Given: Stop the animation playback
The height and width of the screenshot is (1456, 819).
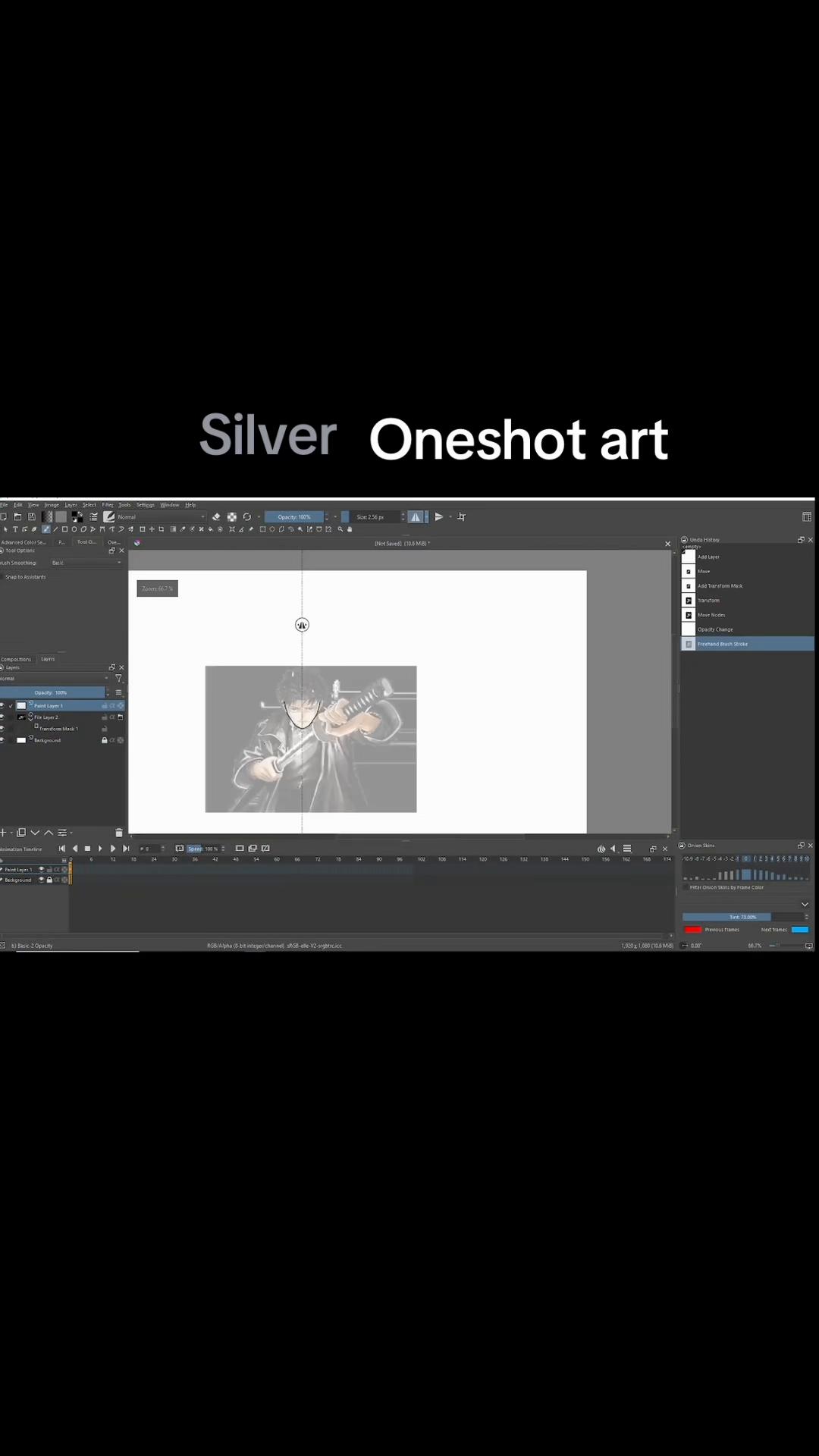Looking at the screenshot, I should (87, 849).
